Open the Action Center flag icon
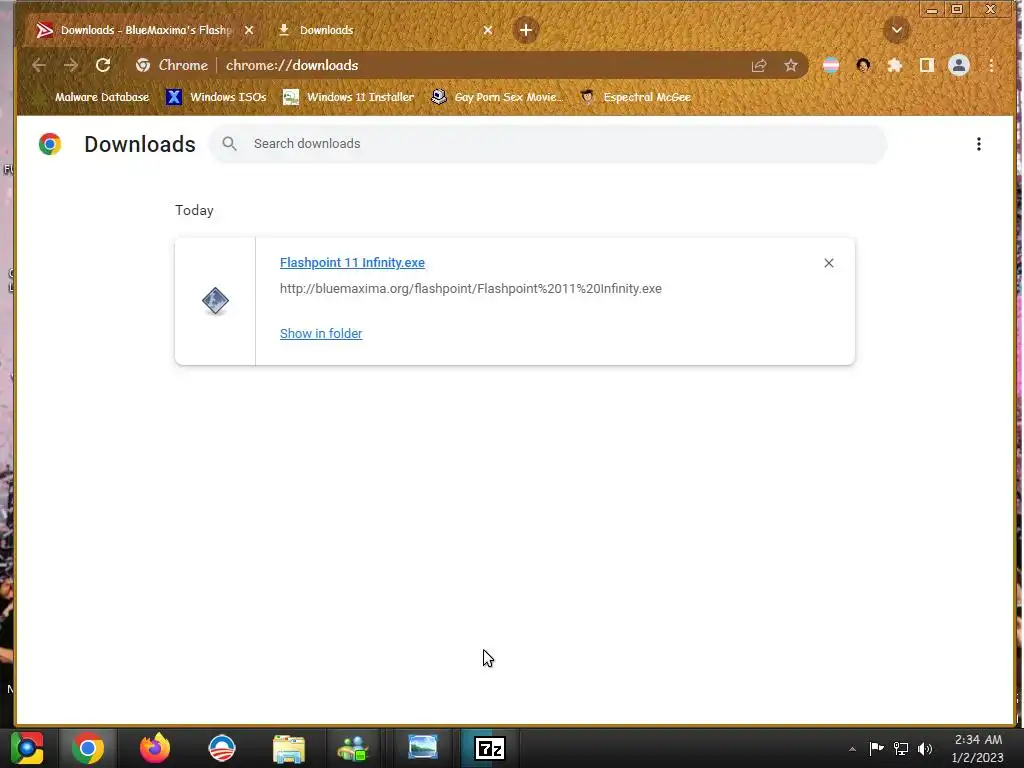The width and height of the screenshot is (1024, 768). [x=876, y=748]
